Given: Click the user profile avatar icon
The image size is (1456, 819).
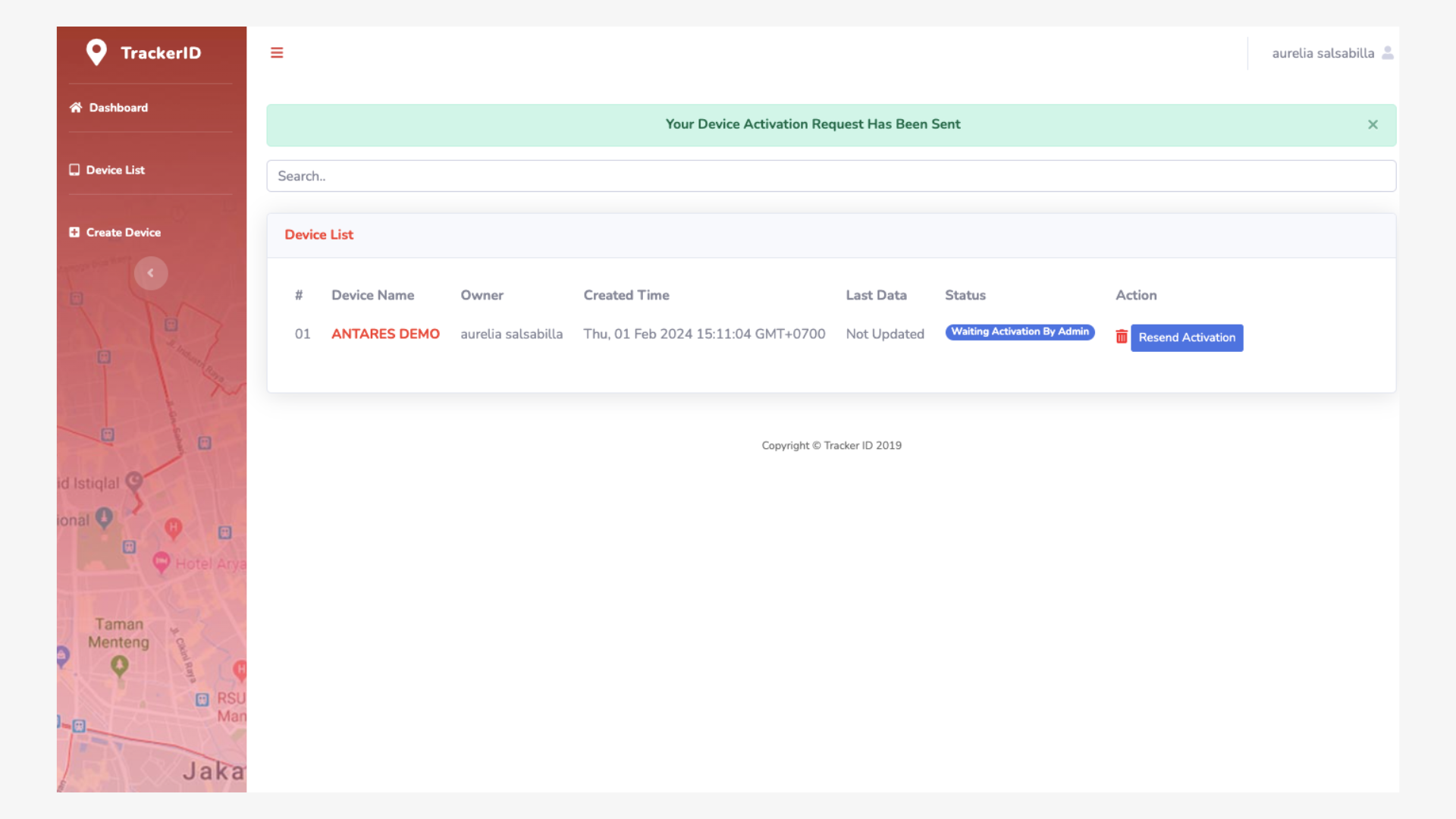Looking at the screenshot, I should tap(1387, 53).
